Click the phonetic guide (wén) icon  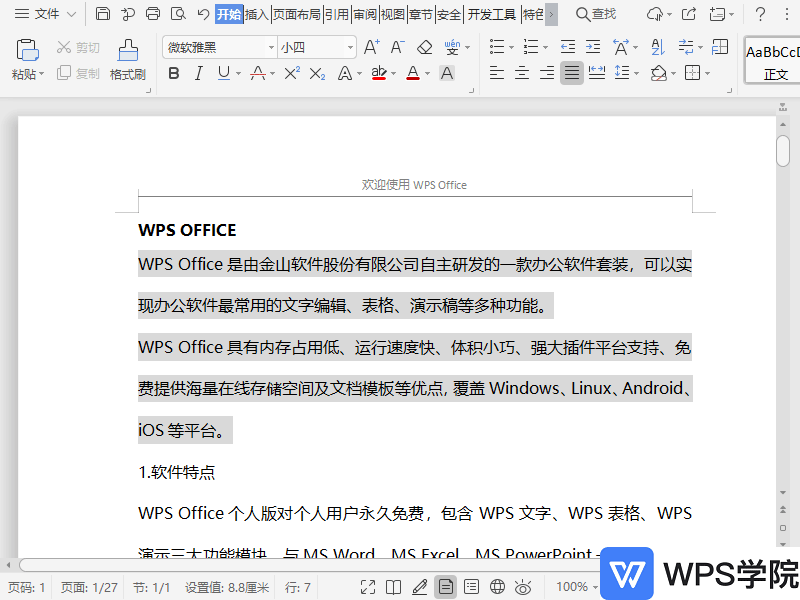[x=452, y=47]
